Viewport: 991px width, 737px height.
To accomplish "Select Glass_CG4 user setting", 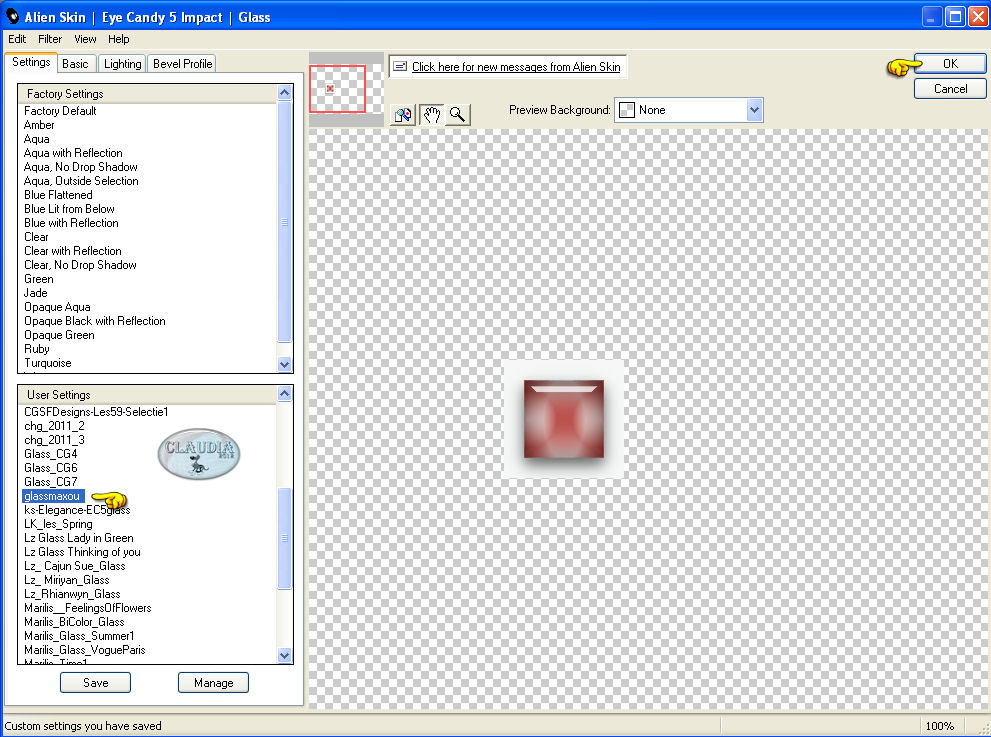I will point(51,454).
